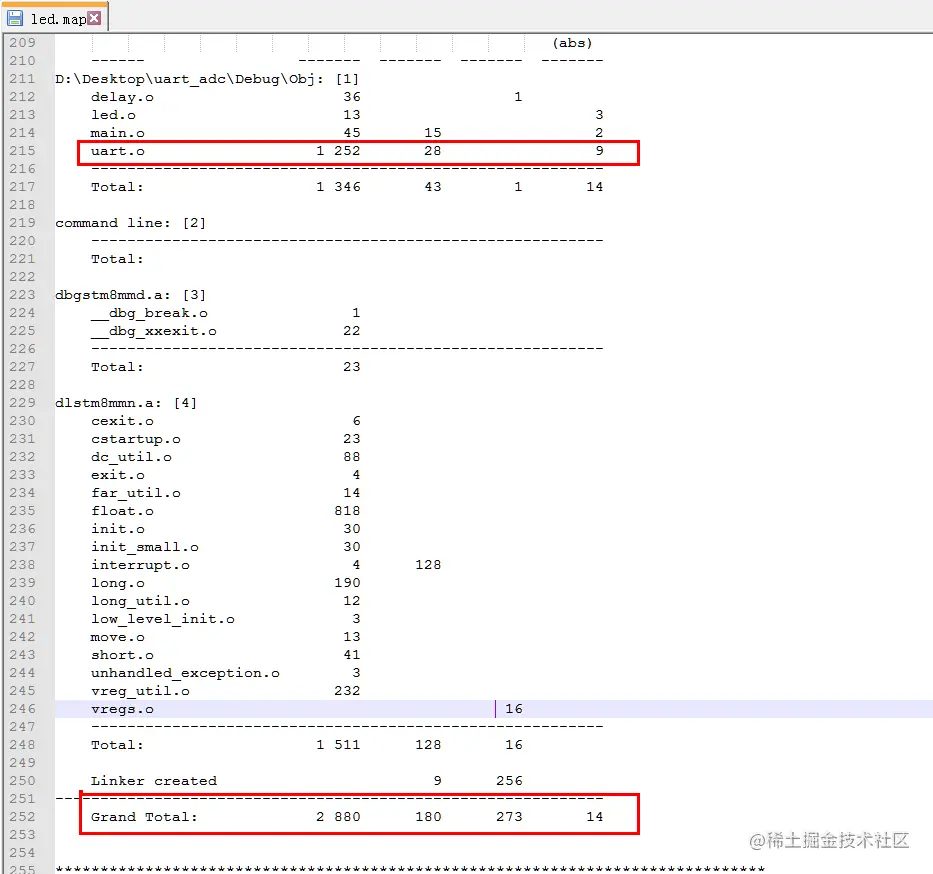The height and width of the screenshot is (874, 933).
Task: Click the text 'Grand Total:'
Action: [x=144, y=817]
